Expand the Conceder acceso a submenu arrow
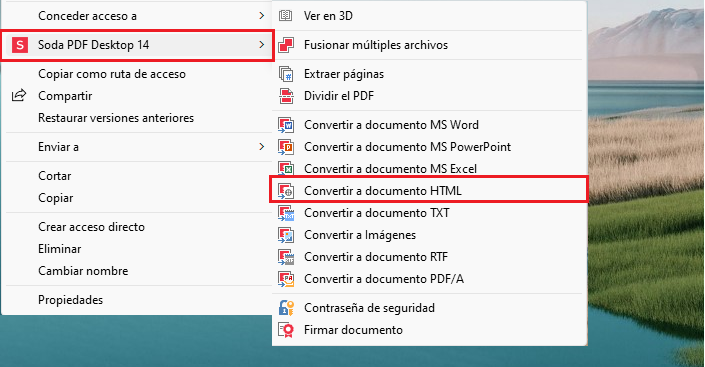 click(262, 16)
